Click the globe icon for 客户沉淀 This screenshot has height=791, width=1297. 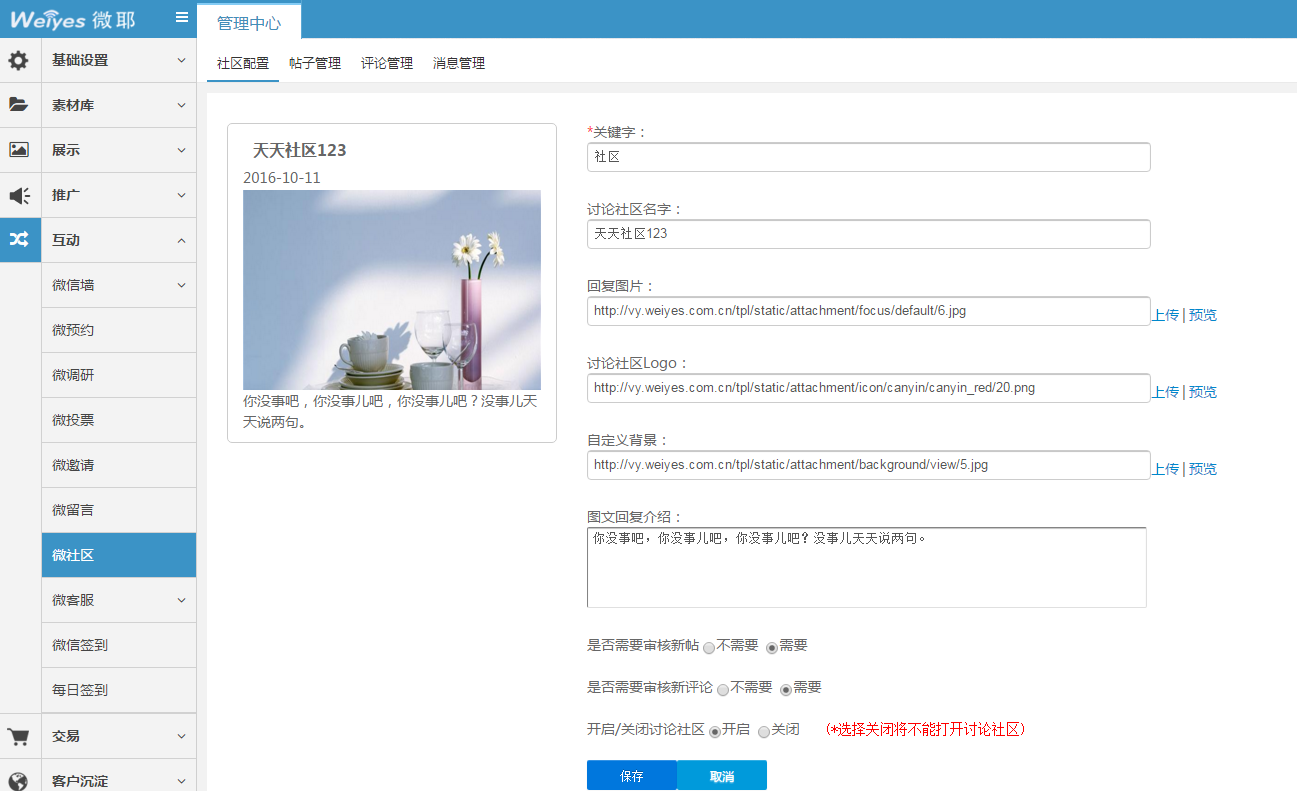[19, 780]
